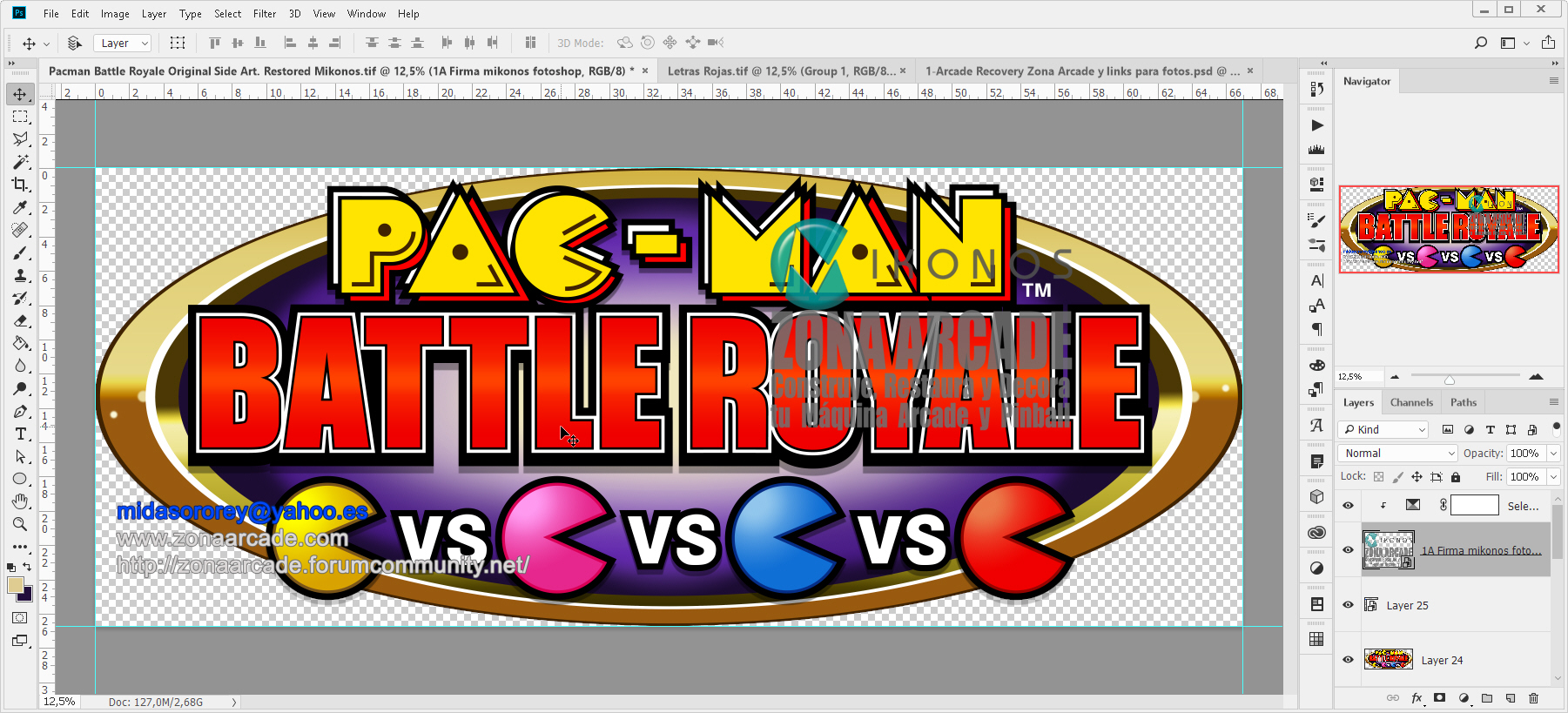This screenshot has width=1568, height=713.
Task: Open the Kind filter dropdown
Action: click(x=1384, y=429)
